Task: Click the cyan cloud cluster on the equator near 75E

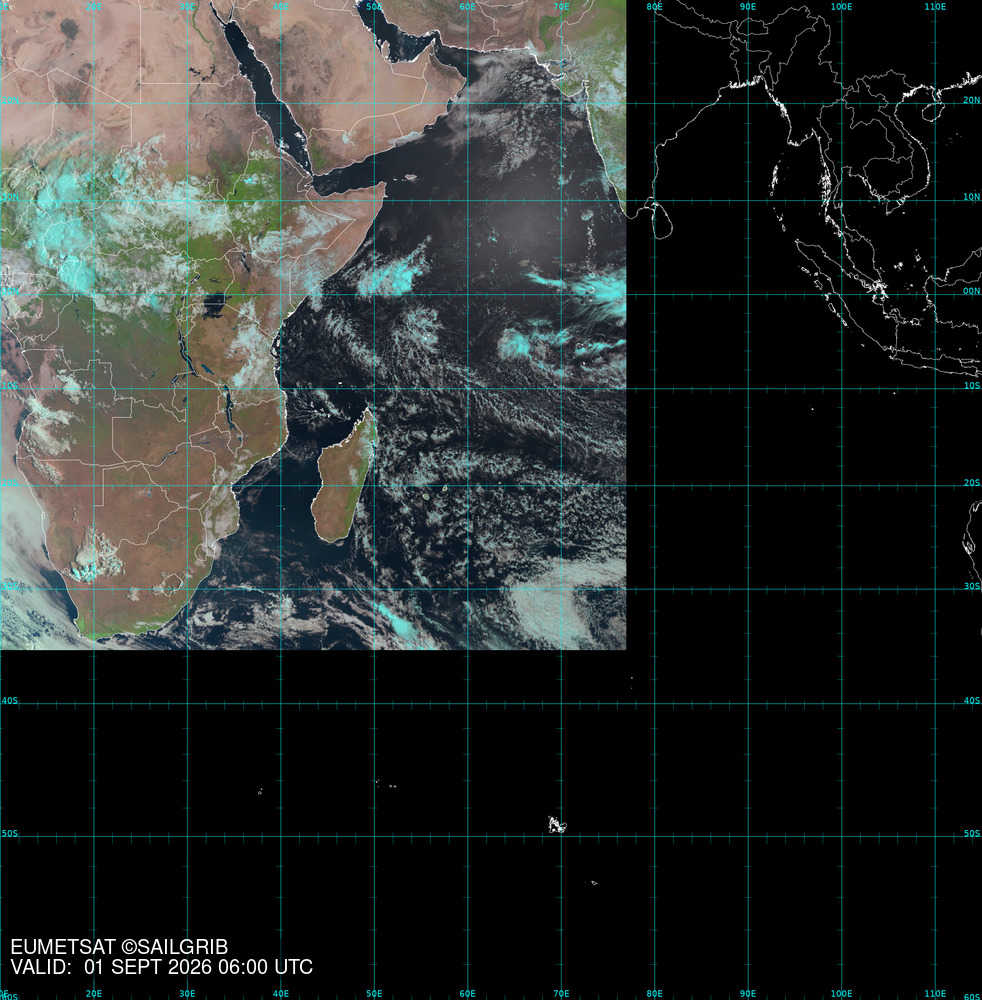Action: [598, 288]
